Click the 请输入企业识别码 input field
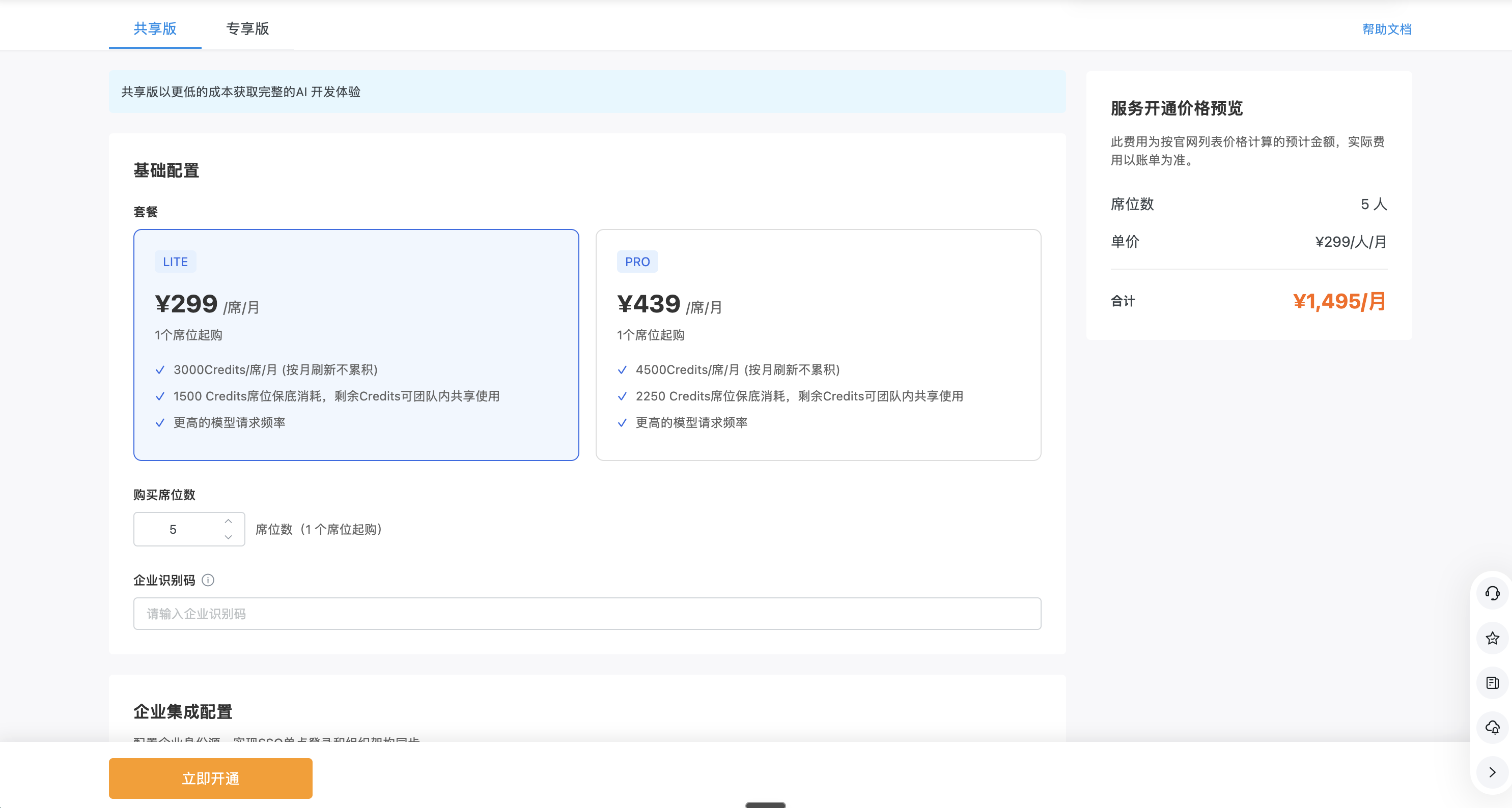The width and height of the screenshot is (1512, 808). click(587, 614)
